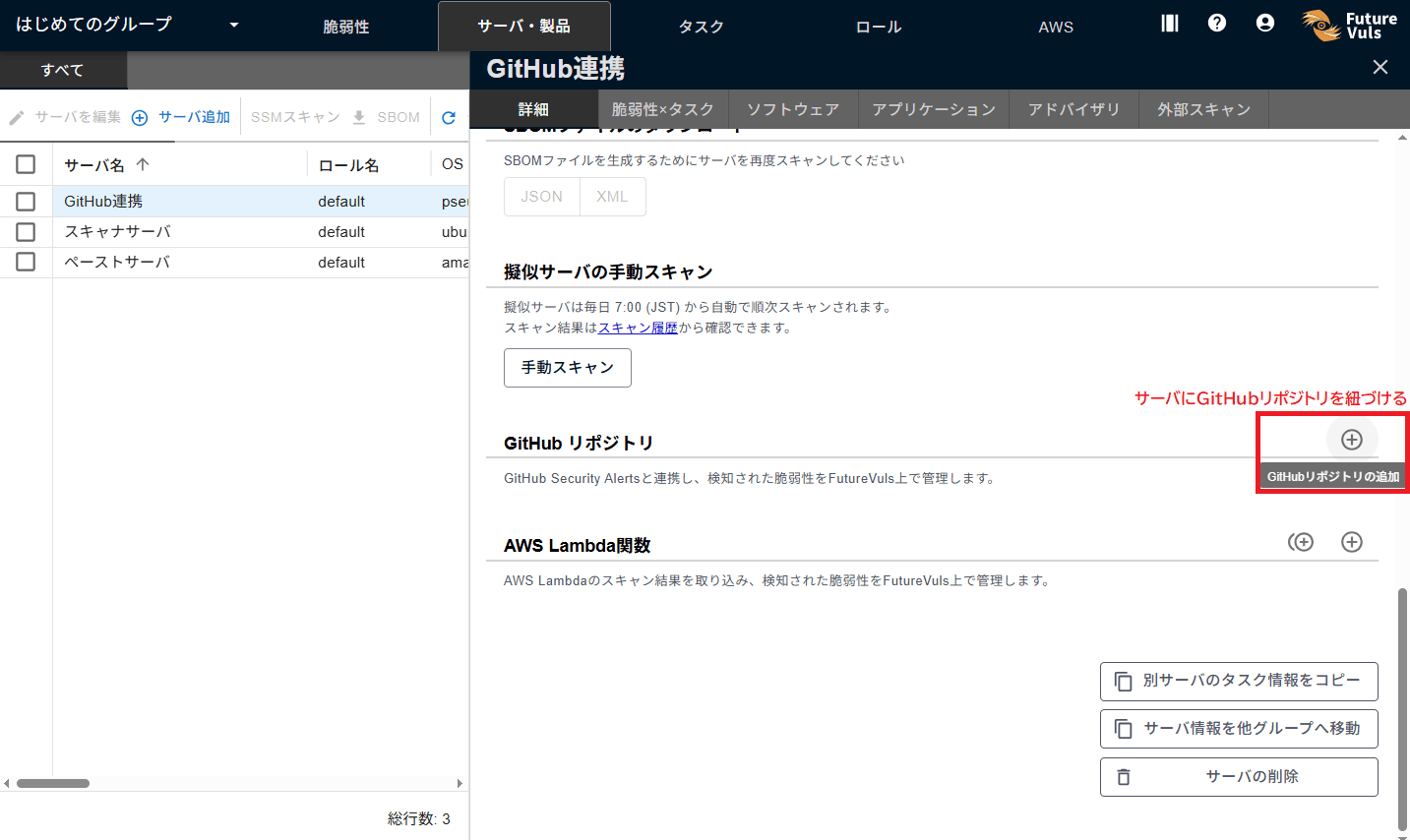The width and height of the screenshot is (1410, 840).
Task: Close the GitHub連携 detail panel
Action: 1380,67
